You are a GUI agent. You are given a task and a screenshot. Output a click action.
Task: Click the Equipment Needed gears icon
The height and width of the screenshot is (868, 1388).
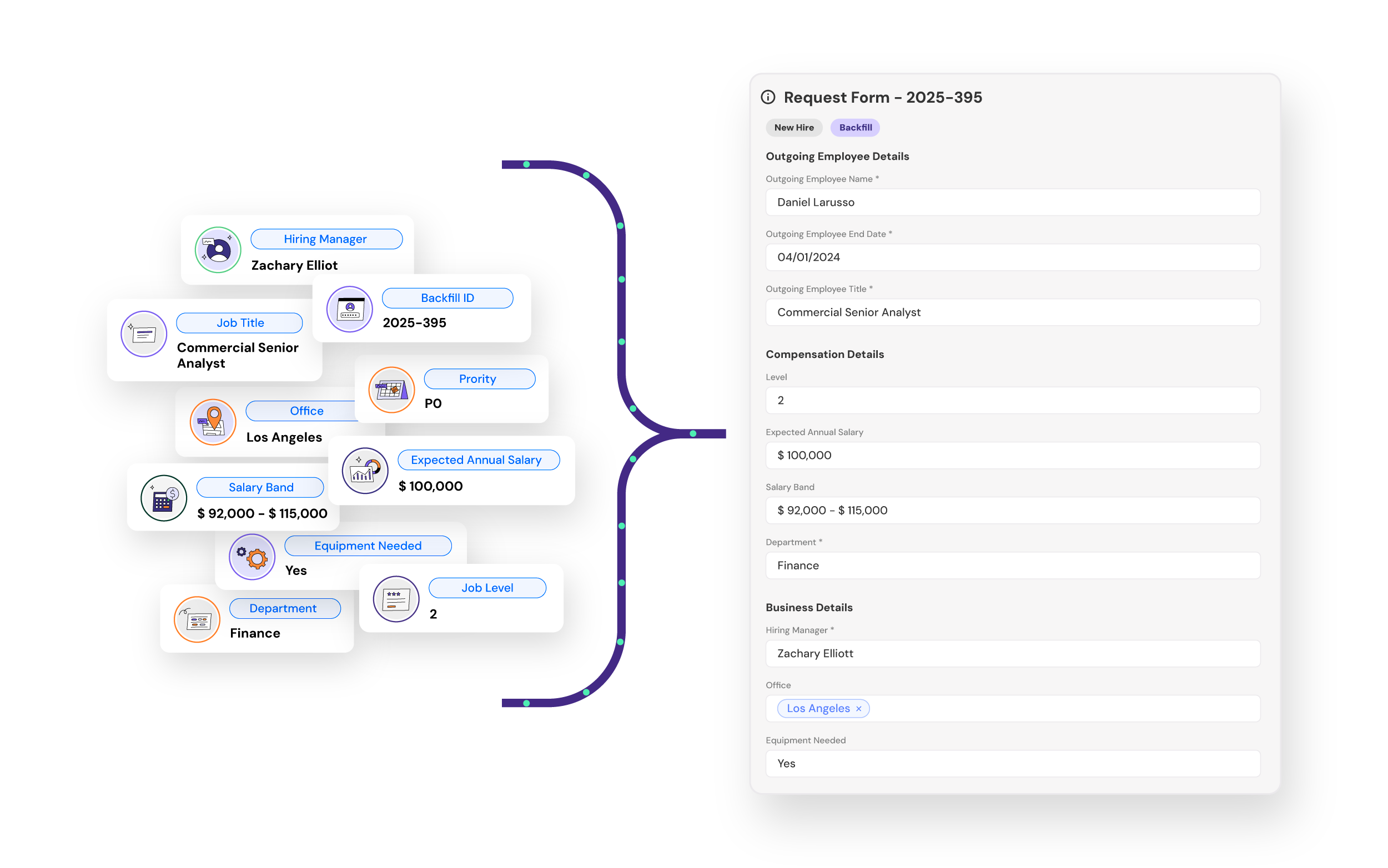pos(252,557)
